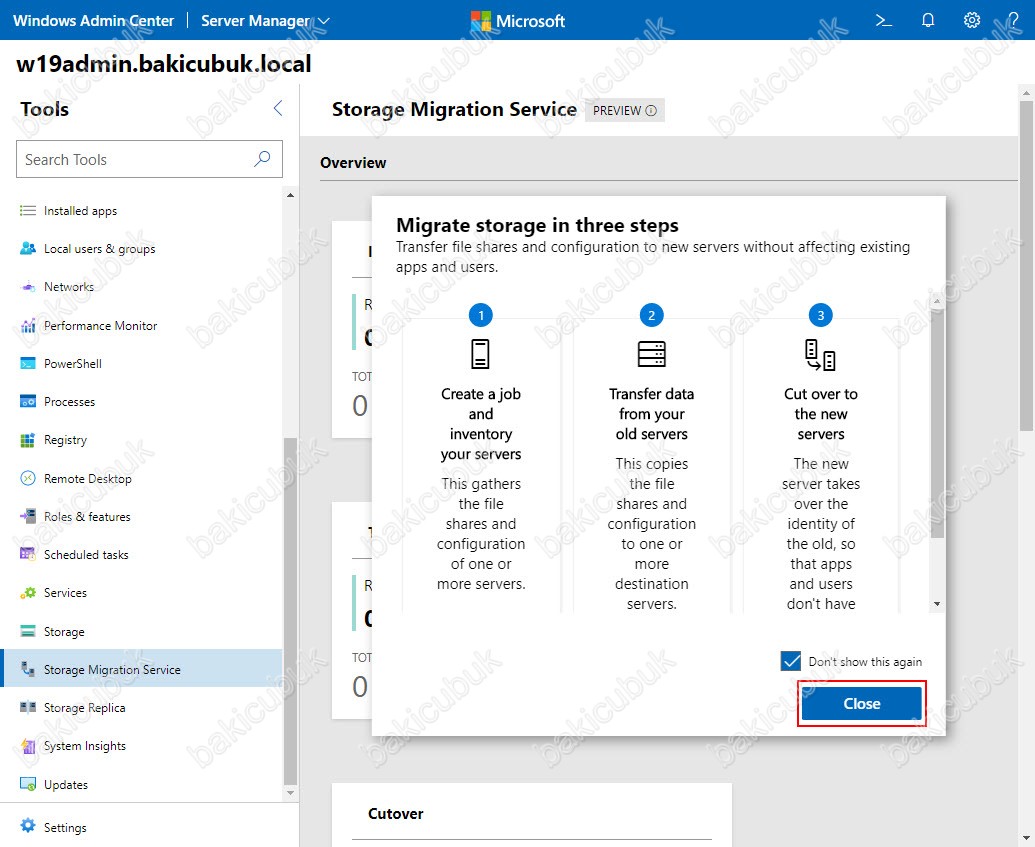Click the PREVIEW info icon

pyautogui.click(x=651, y=110)
